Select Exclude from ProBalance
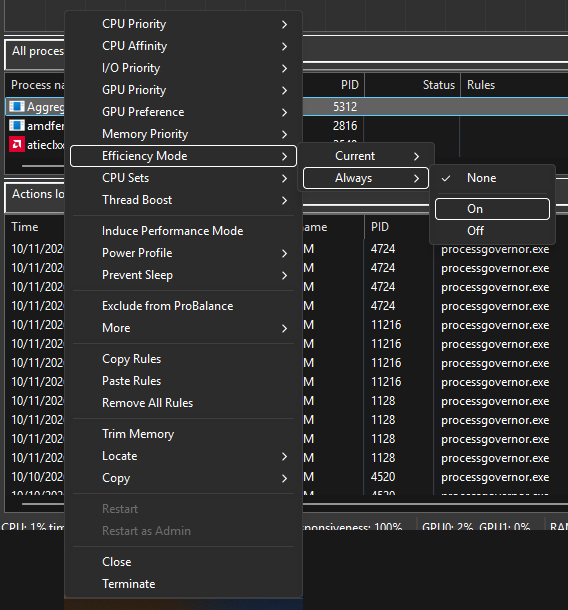 click(x=183, y=306)
